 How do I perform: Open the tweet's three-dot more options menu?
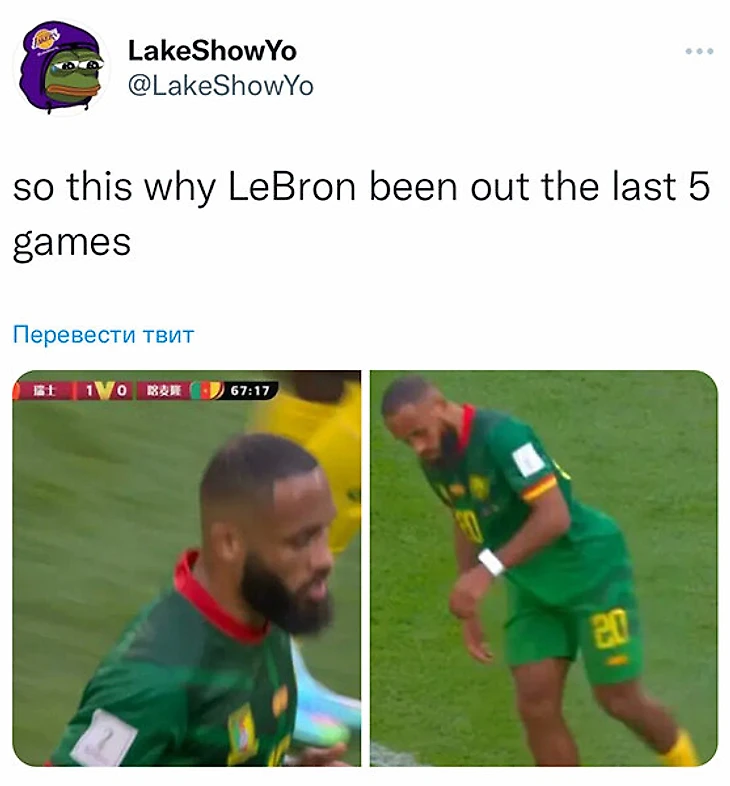coord(699,51)
